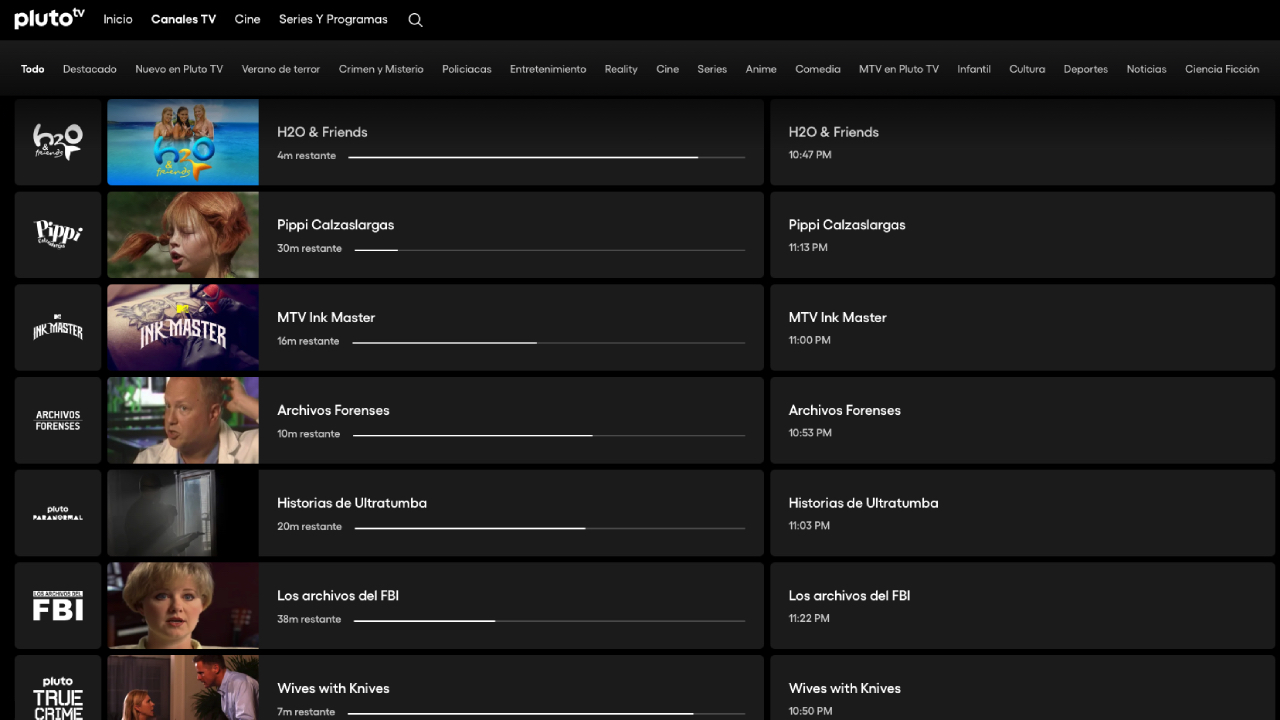Open the current Archivos Forenses program title
This screenshot has width=1280, height=720.
pyautogui.click(x=333, y=410)
